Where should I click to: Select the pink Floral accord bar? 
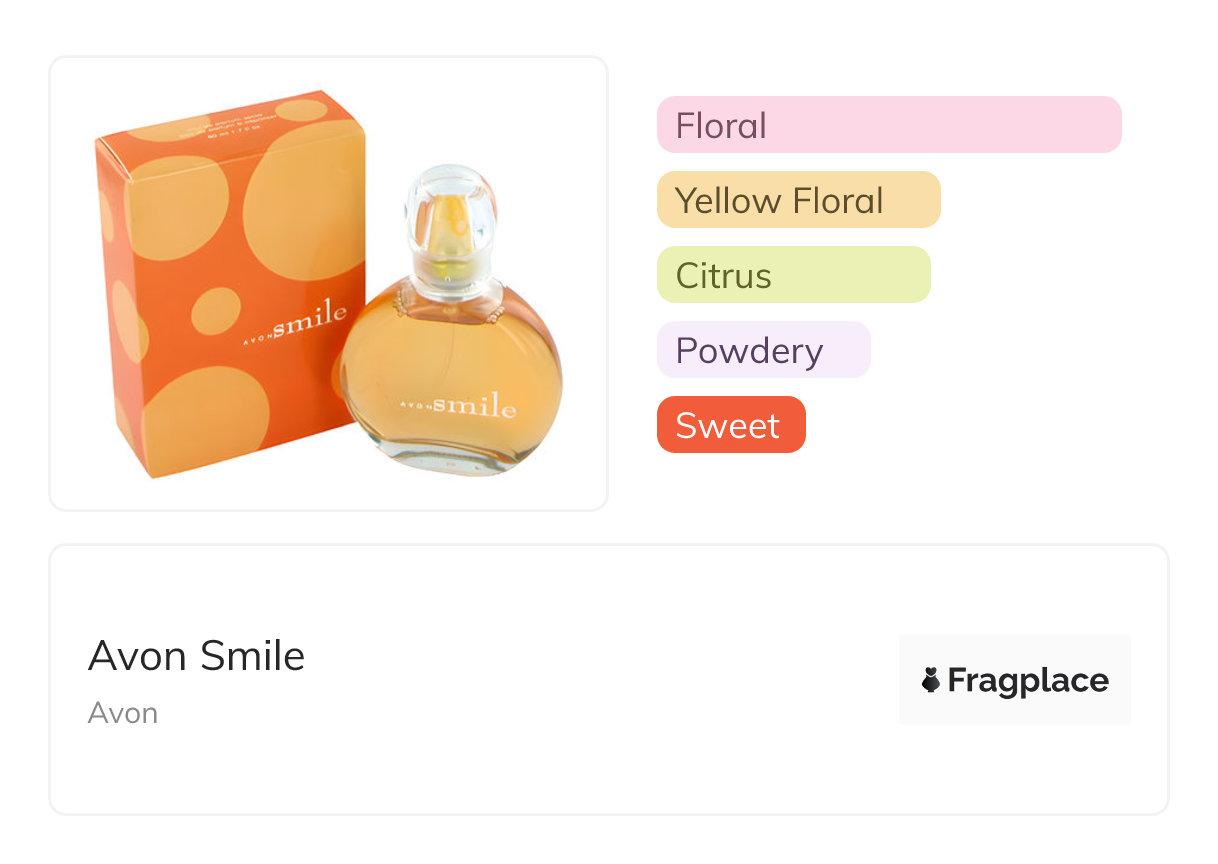(x=889, y=125)
